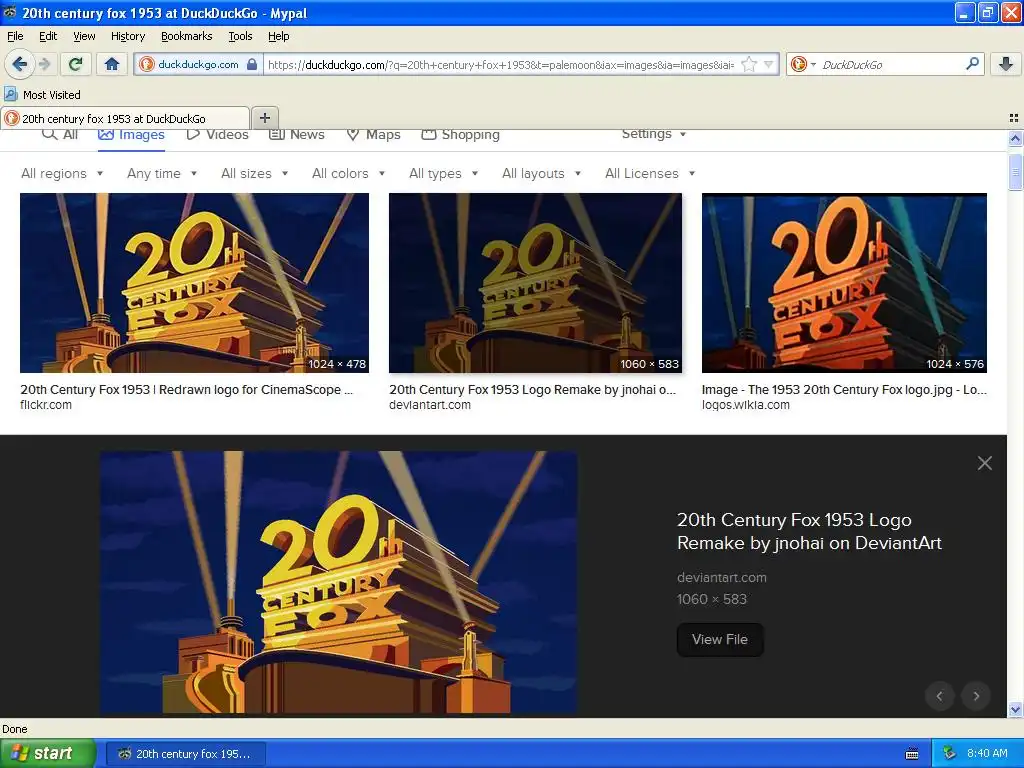
Task: Click the flickr.com source text
Action: (46, 405)
